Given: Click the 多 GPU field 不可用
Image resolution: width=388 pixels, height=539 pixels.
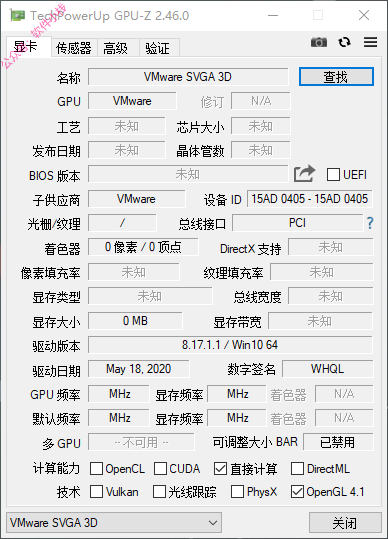Looking at the screenshot, I should click(141, 442).
